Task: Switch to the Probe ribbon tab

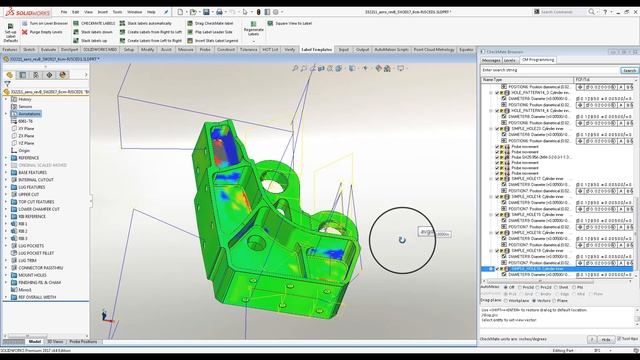Action: [205, 49]
